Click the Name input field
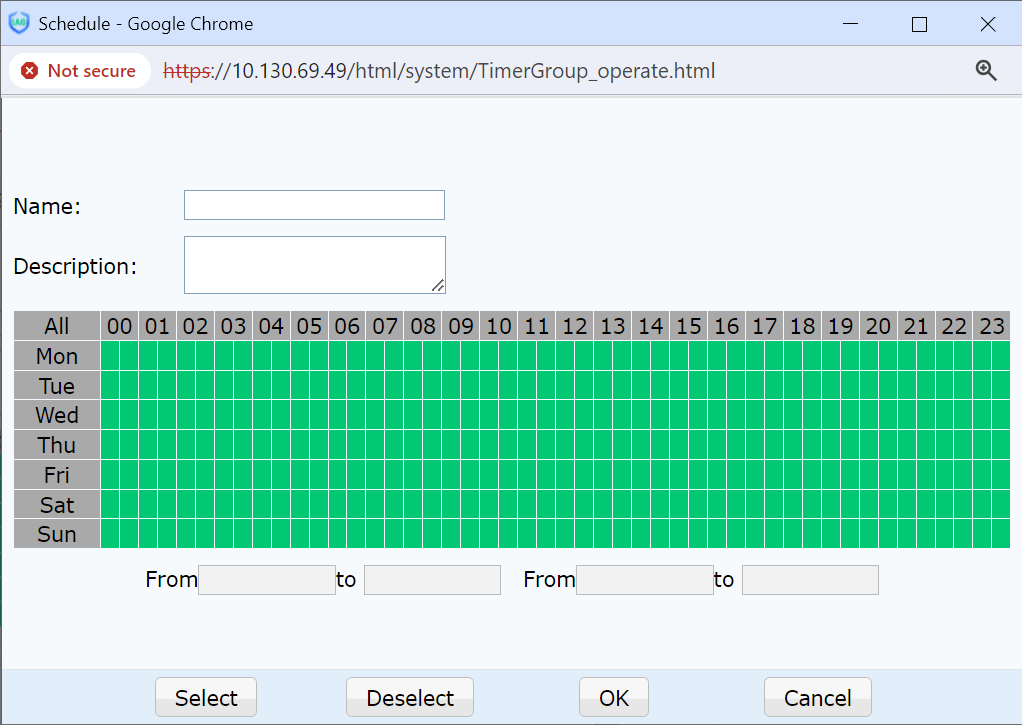The height and width of the screenshot is (725, 1022). click(314, 205)
